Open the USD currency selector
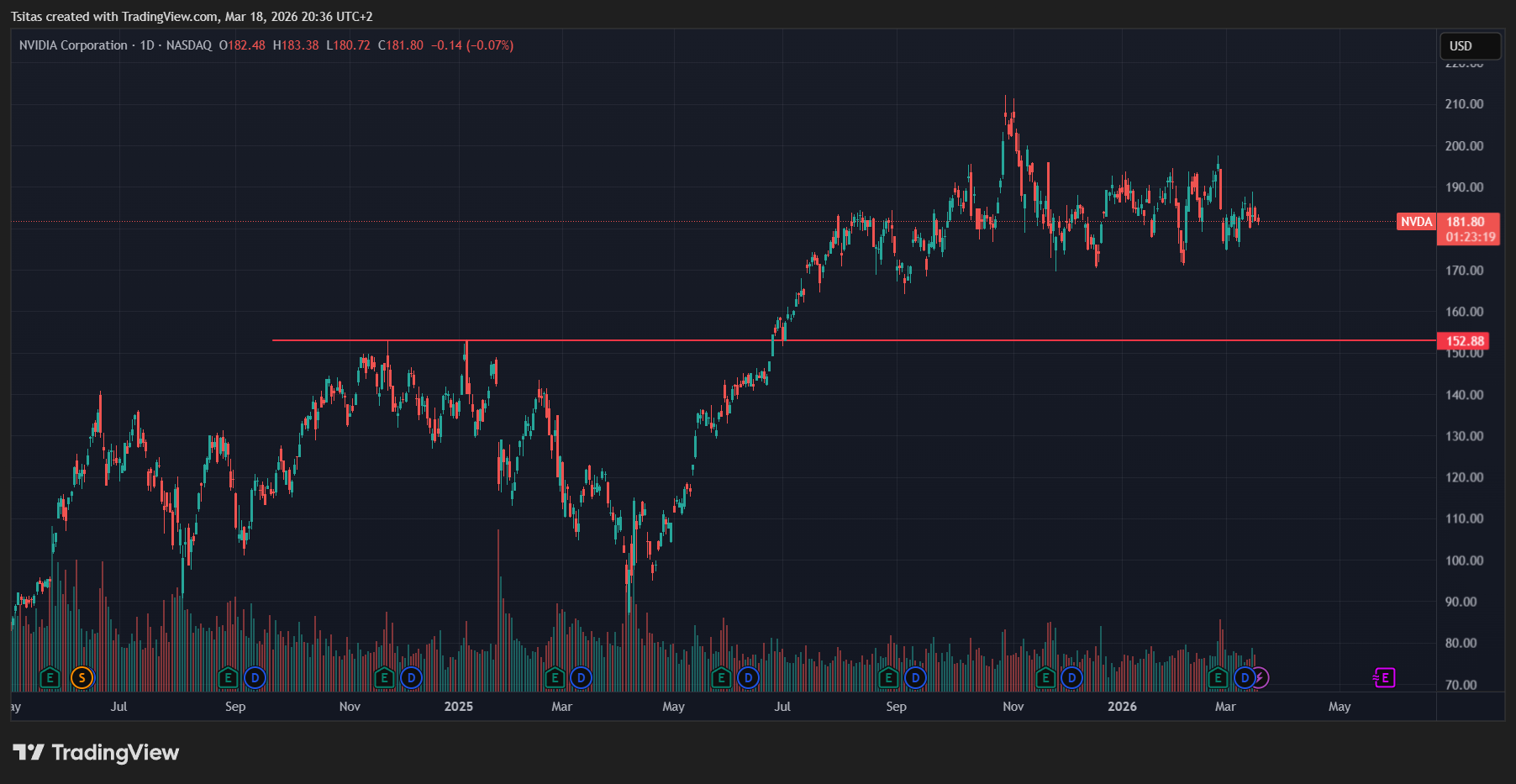1516x784 pixels. [x=1470, y=46]
